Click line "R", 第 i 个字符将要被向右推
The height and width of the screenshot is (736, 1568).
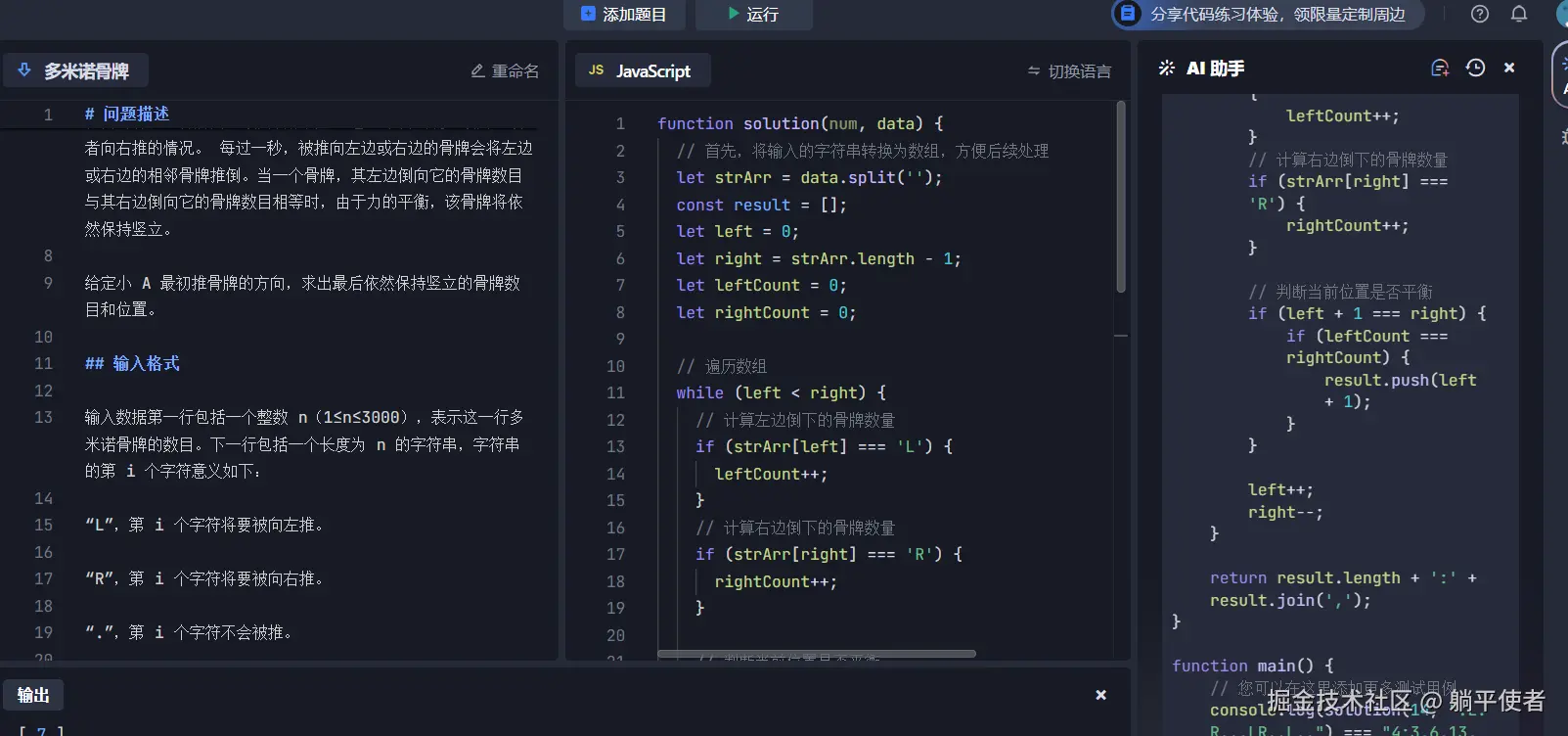(x=204, y=578)
